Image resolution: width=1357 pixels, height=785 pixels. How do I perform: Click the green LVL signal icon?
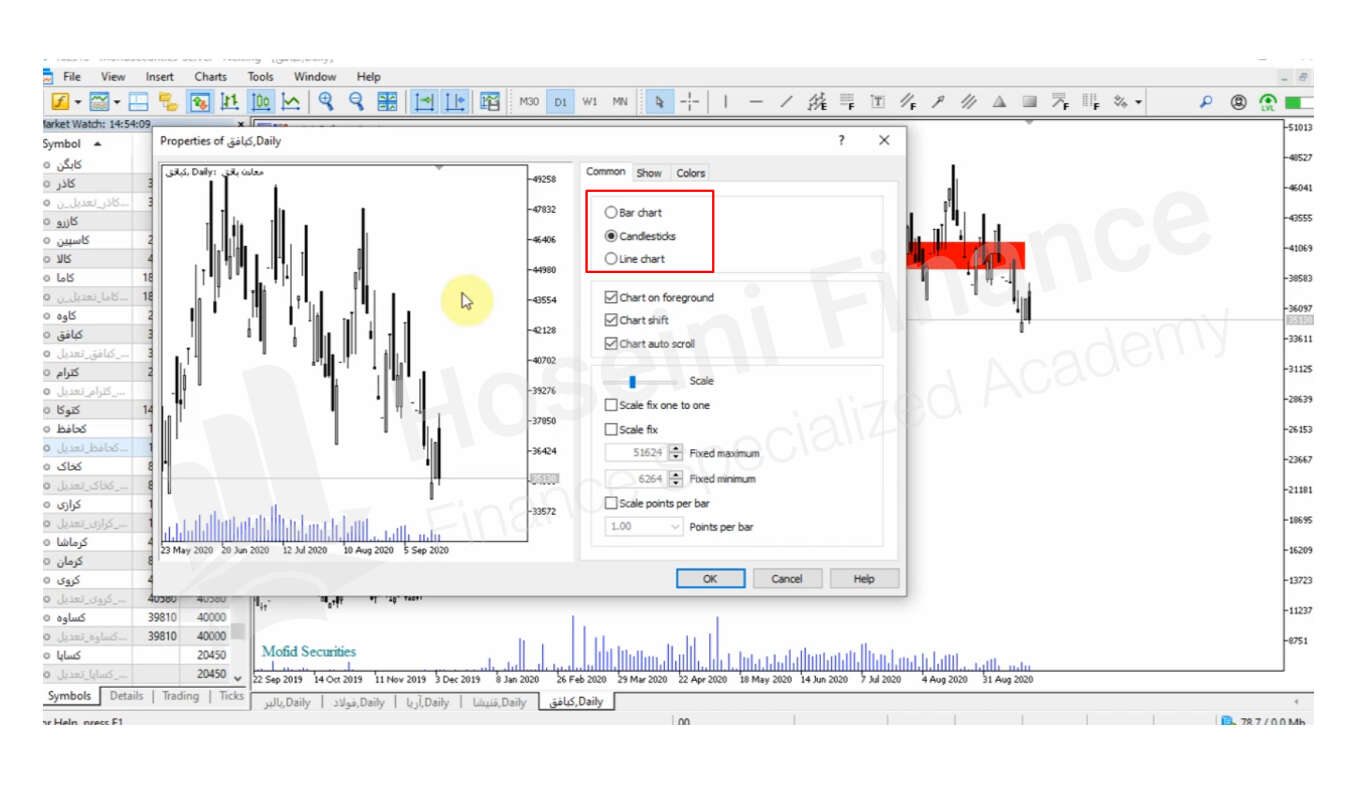[1268, 102]
